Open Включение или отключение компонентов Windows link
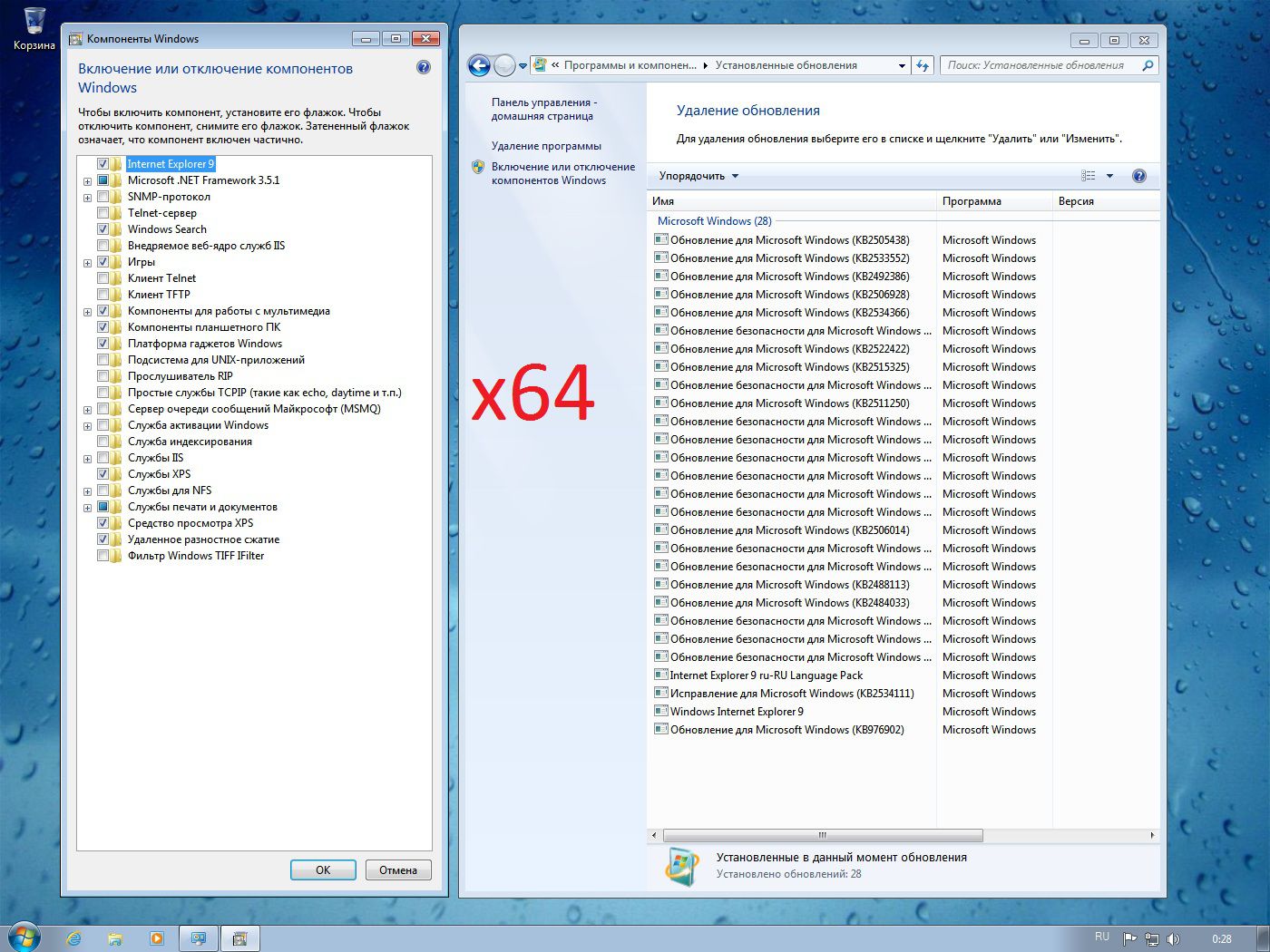This screenshot has width=1270, height=952. (563, 174)
